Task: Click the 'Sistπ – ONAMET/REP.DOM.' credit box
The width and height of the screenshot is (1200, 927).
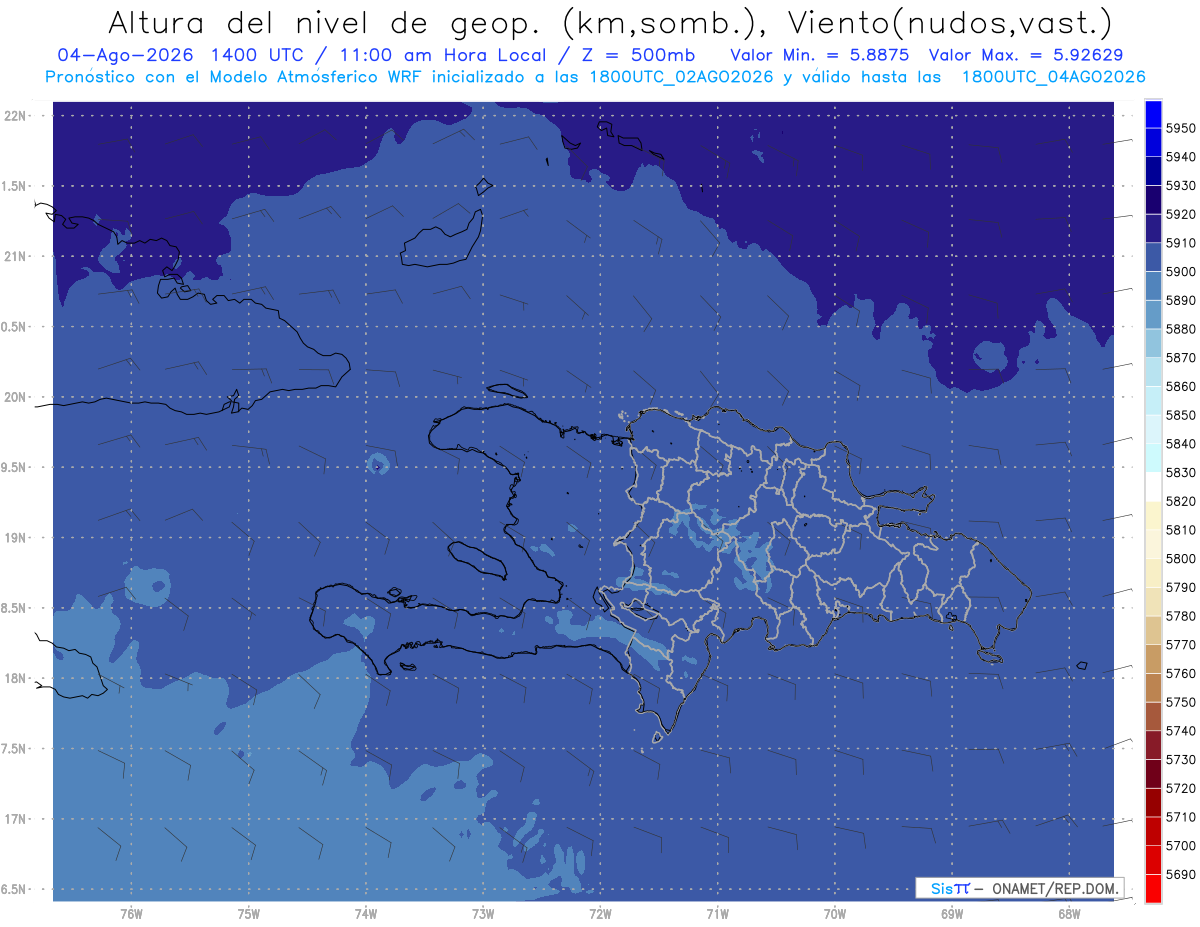Action: click(x=1020, y=888)
